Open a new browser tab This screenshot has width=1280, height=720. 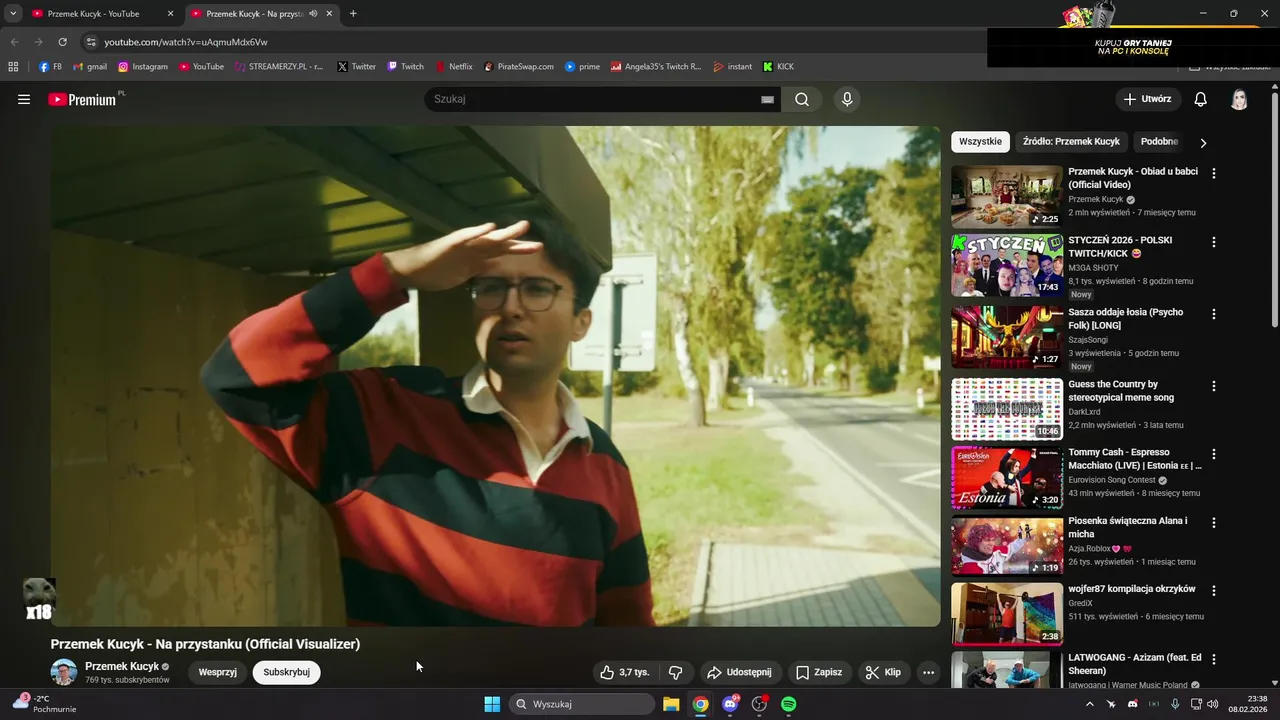[x=353, y=14]
